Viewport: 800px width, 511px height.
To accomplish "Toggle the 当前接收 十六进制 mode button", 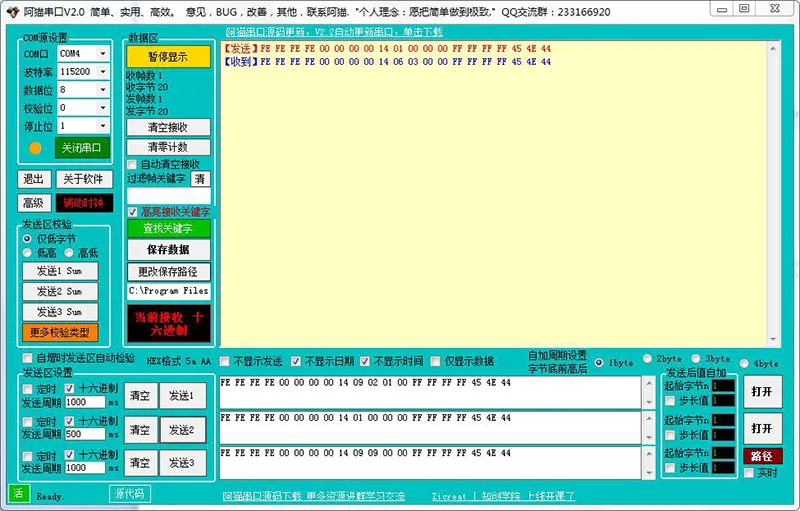I will tap(168, 323).
